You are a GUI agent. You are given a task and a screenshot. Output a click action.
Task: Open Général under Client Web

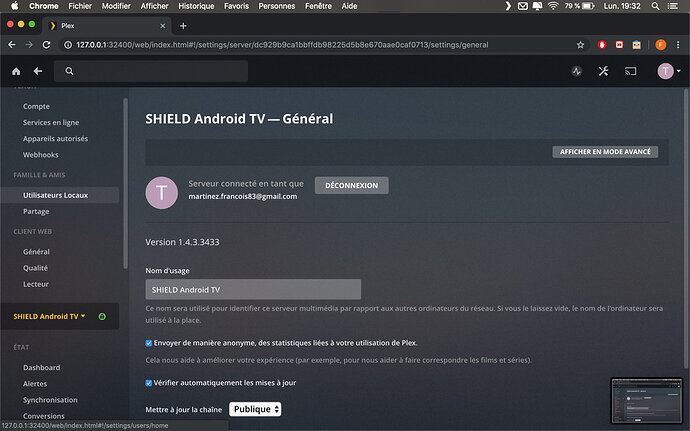click(36, 252)
